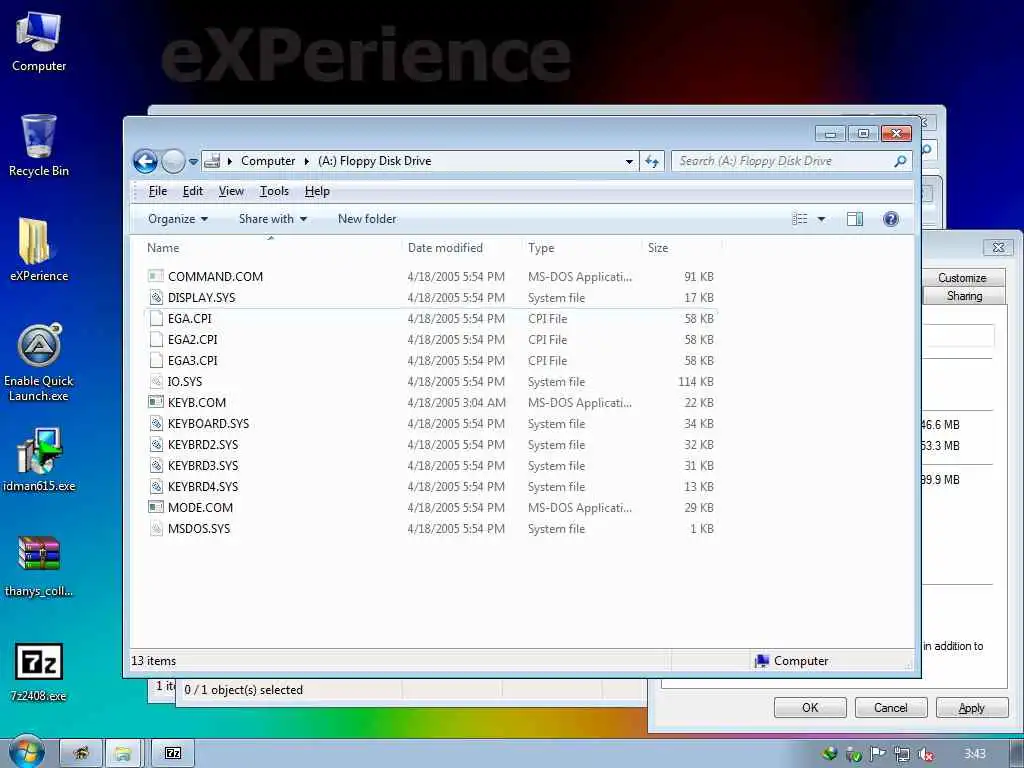This screenshot has width=1024, height=768.
Task: Click OK in the properties dialog
Action: (x=810, y=707)
